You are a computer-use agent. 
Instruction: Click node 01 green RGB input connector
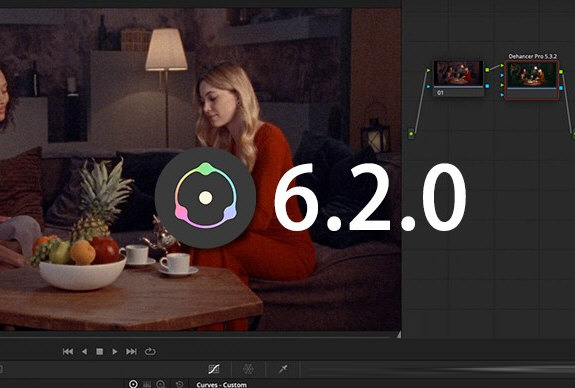click(x=428, y=70)
